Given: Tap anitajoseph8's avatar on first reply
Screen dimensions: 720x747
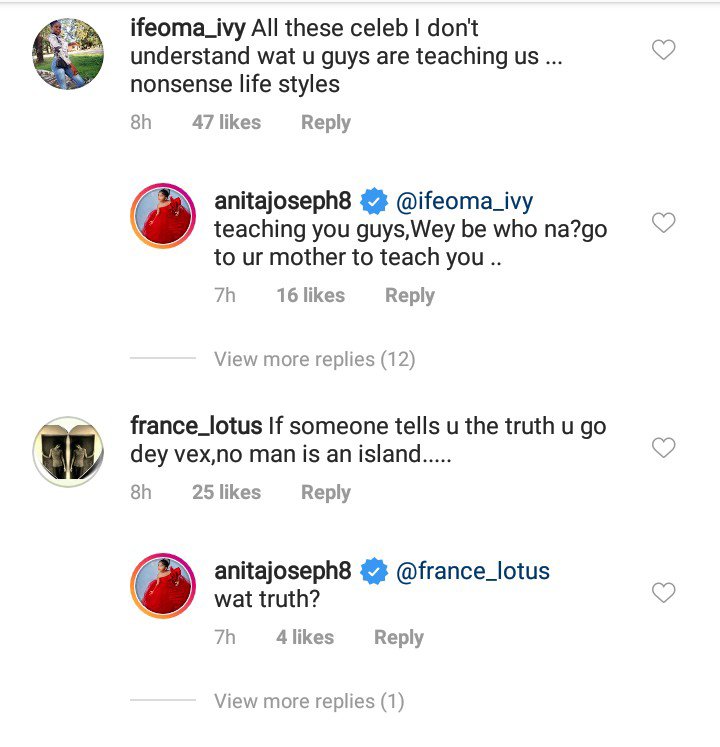Looking at the screenshot, I should pos(163,214).
